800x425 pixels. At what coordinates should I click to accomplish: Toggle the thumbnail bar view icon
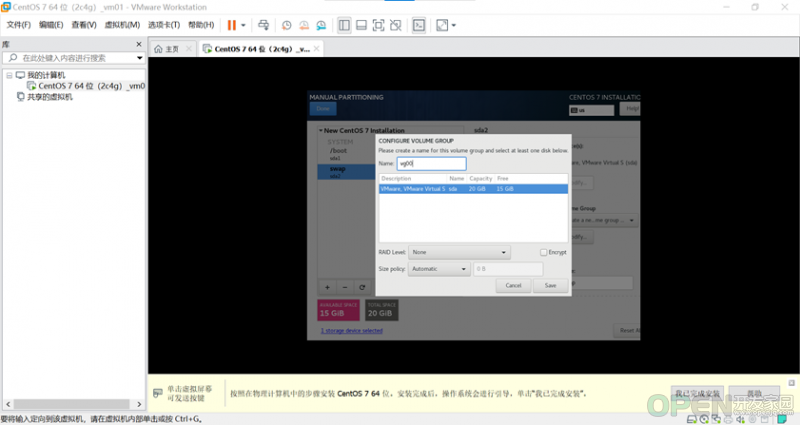[x=361, y=25]
